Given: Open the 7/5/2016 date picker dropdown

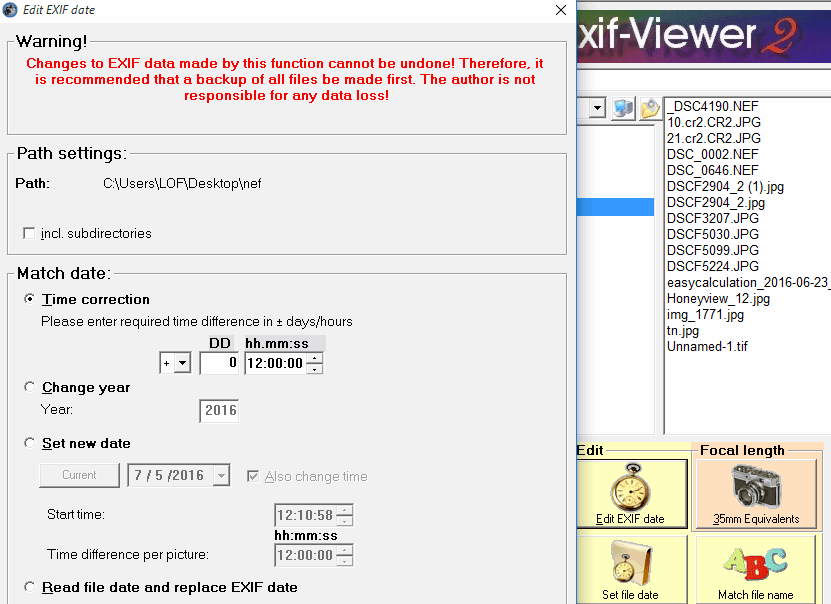Looking at the screenshot, I should 221,475.
